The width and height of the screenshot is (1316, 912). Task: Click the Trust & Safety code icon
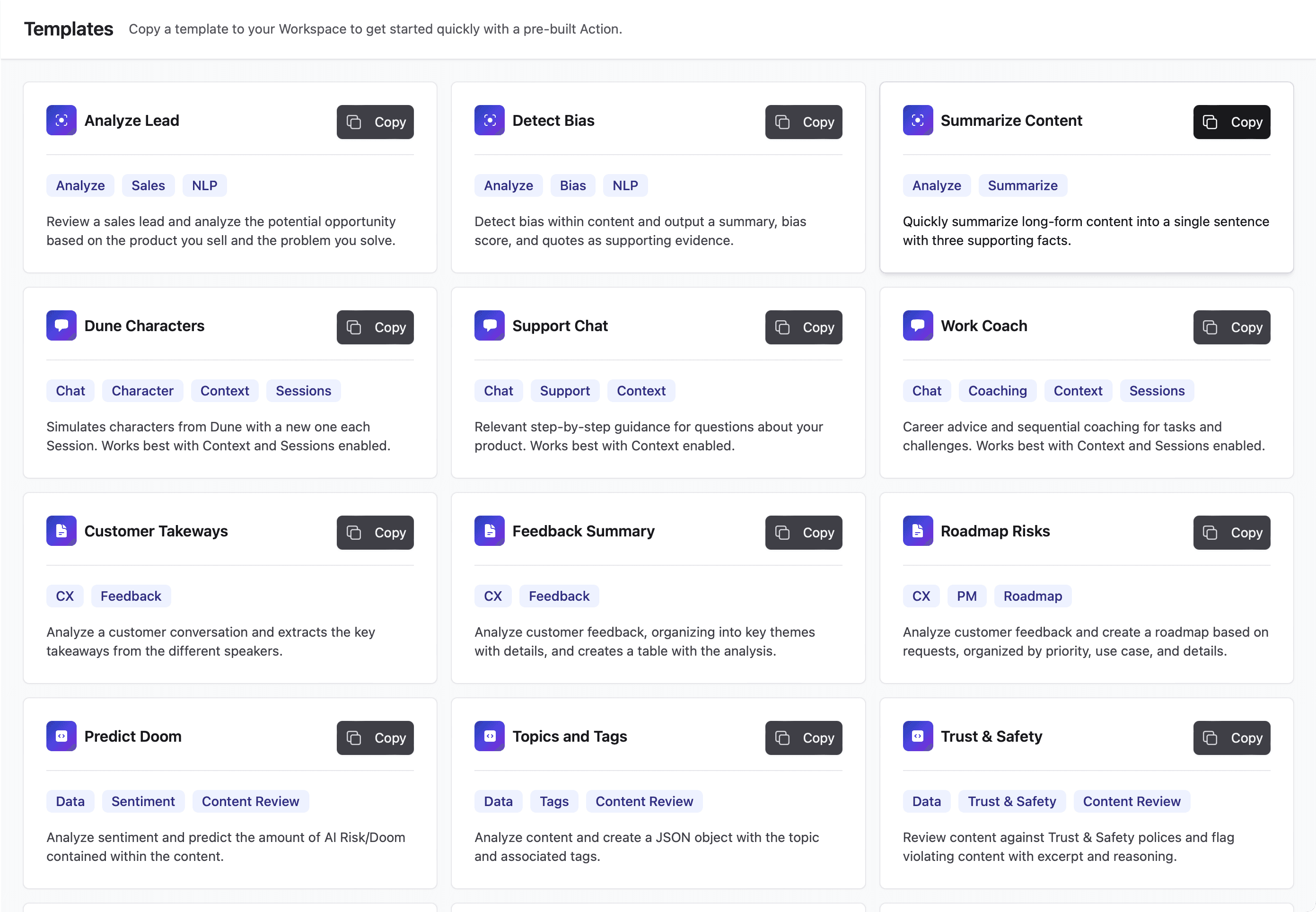(x=917, y=736)
